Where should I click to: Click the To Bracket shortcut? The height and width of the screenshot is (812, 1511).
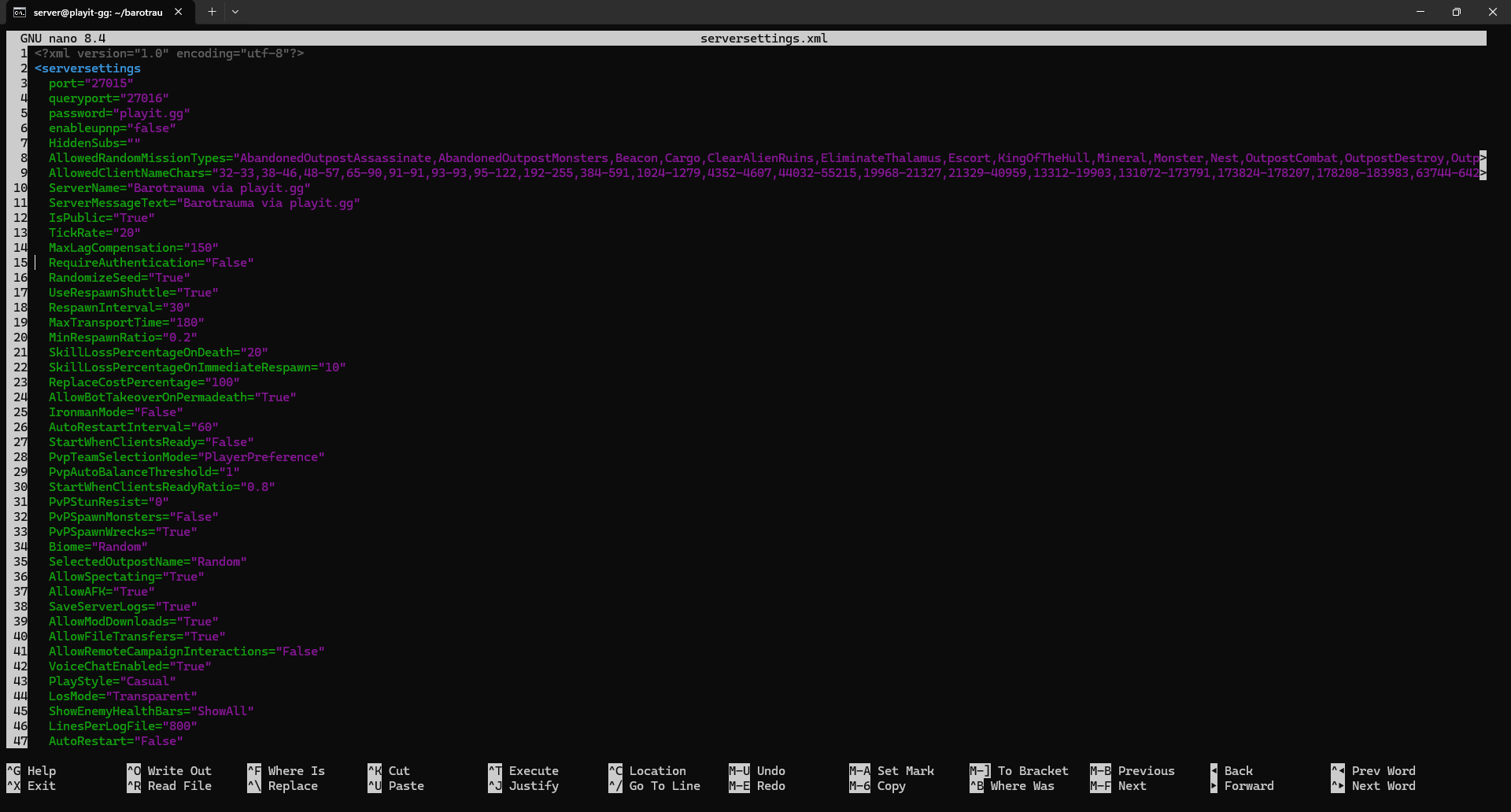point(1019,771)
